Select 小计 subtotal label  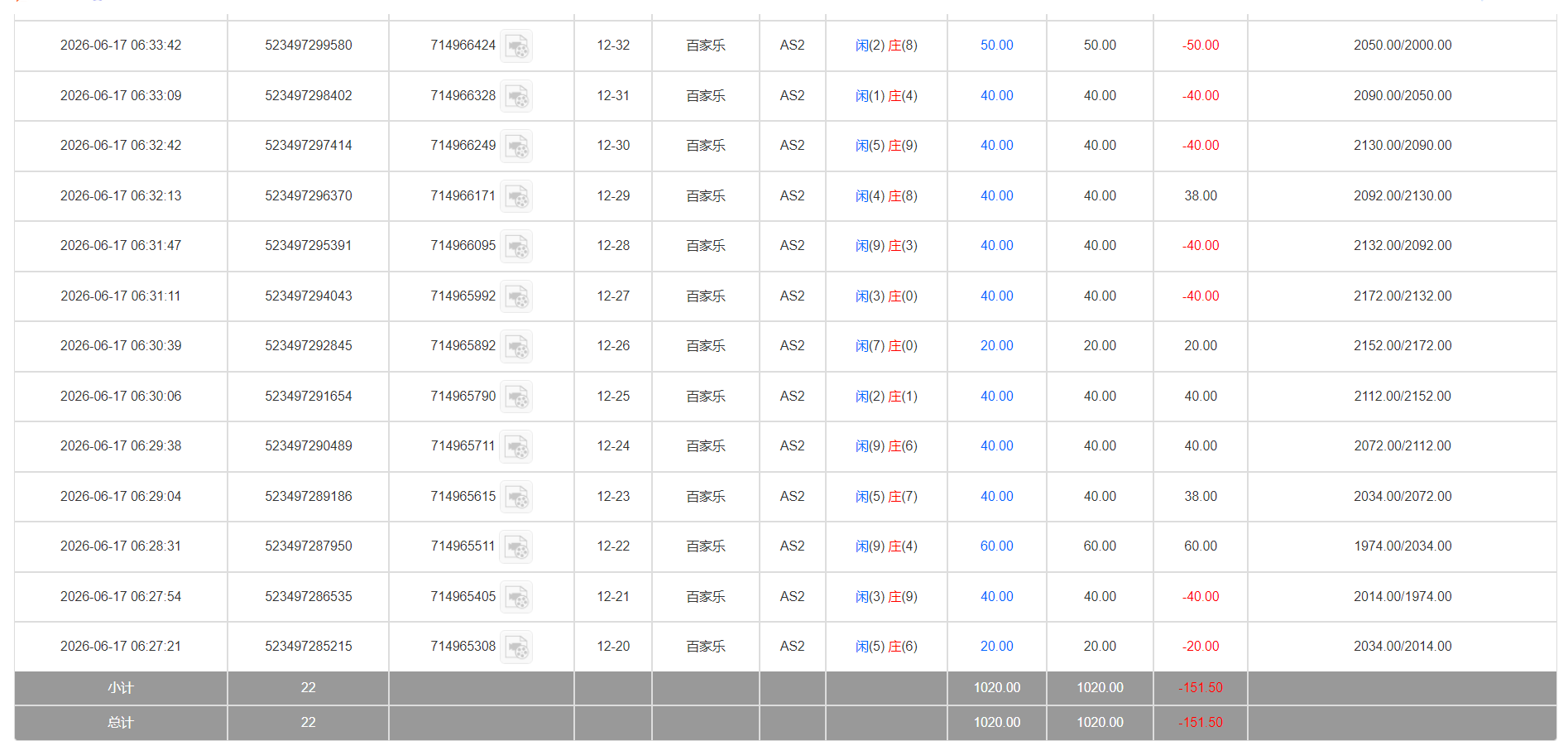pos(121,688)
